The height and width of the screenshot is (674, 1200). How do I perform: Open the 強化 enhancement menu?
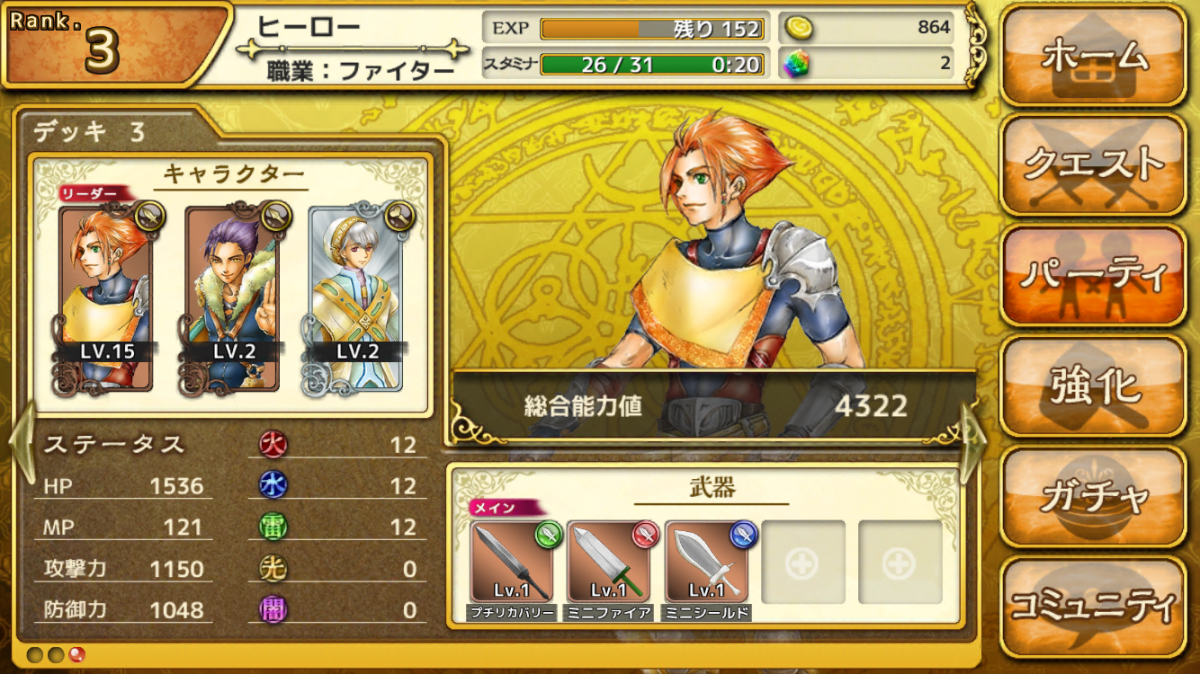[x=1093, y=386]
